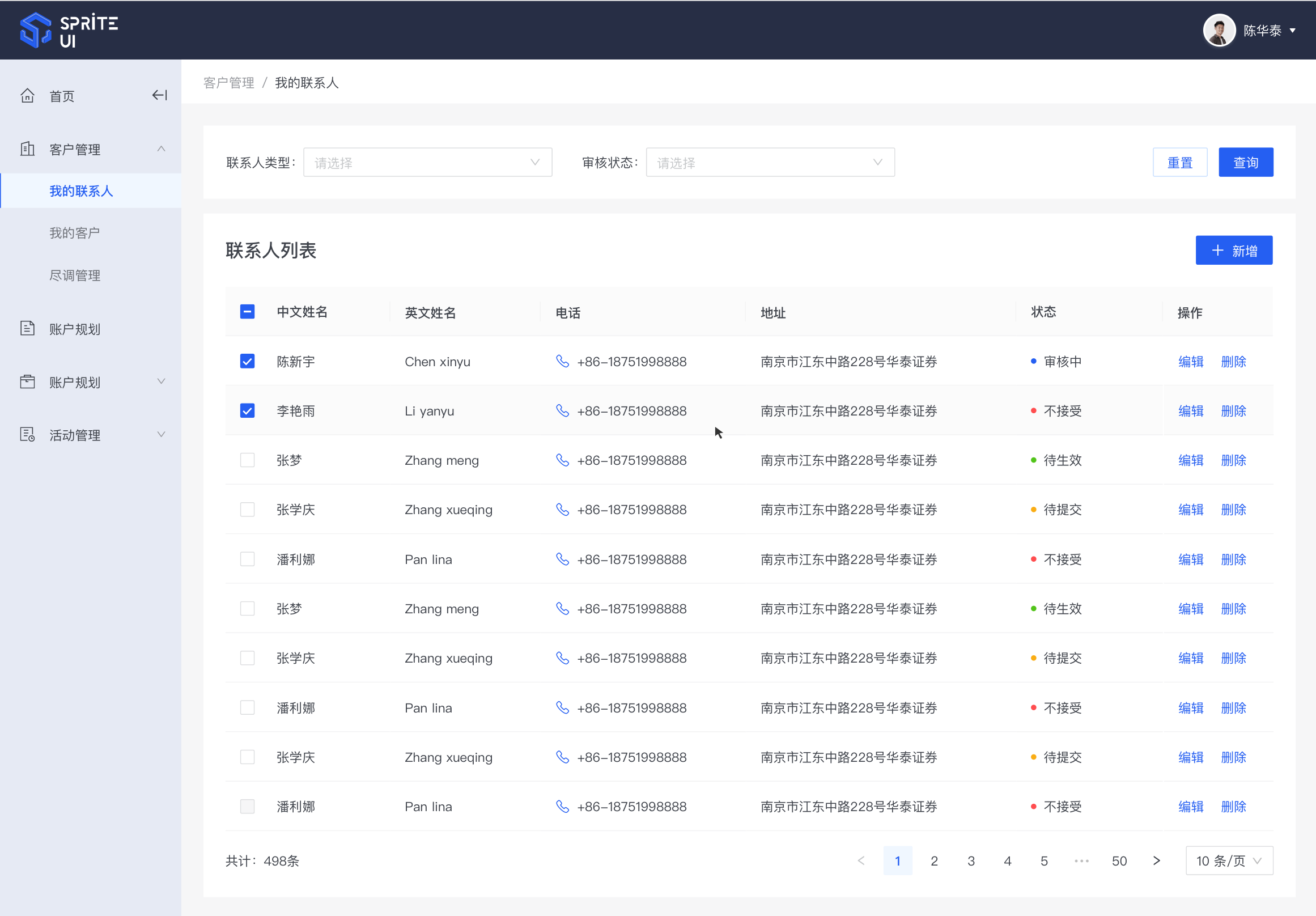1316x916 pixels.
Task: Click the building icon beside 客户管理
Action: [28, 149]
